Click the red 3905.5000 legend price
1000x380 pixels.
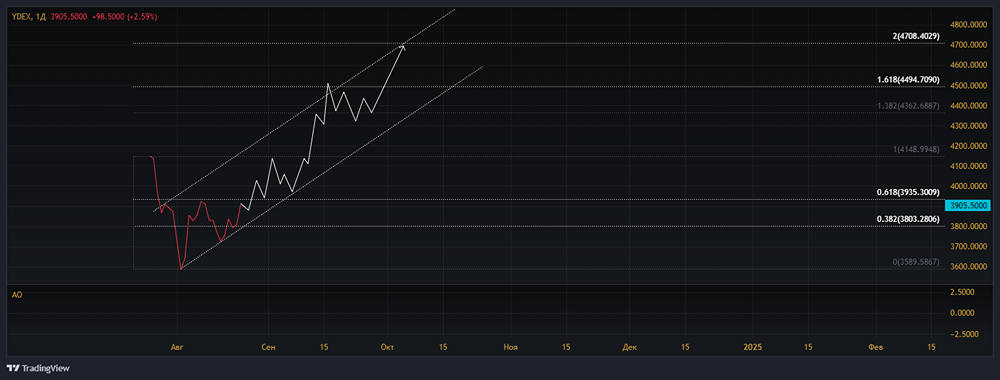coord(68,17)
